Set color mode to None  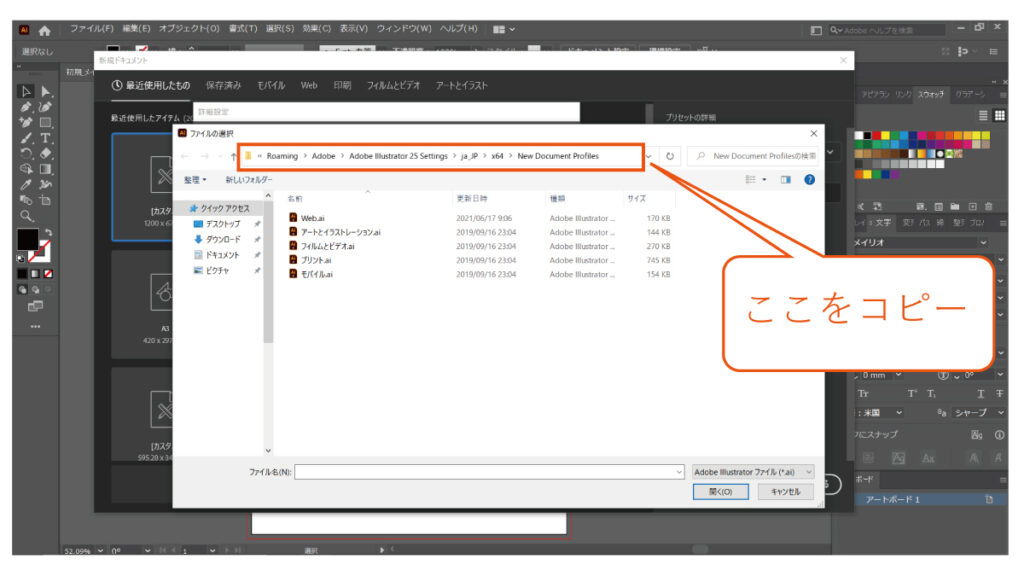[48, 274]
